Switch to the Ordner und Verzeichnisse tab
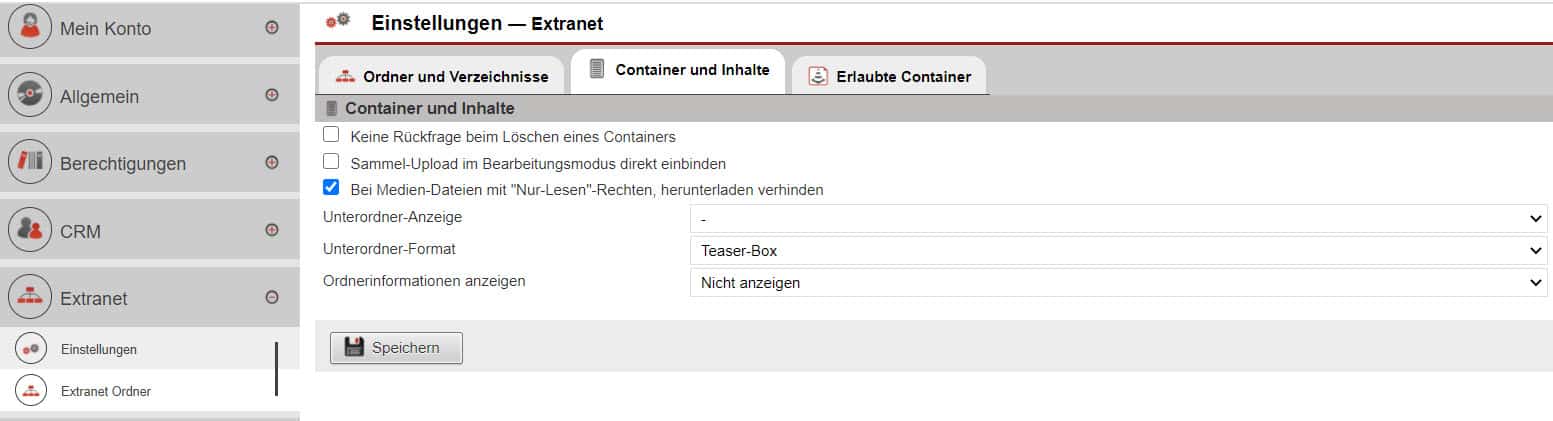 click(x=442, y=76)
